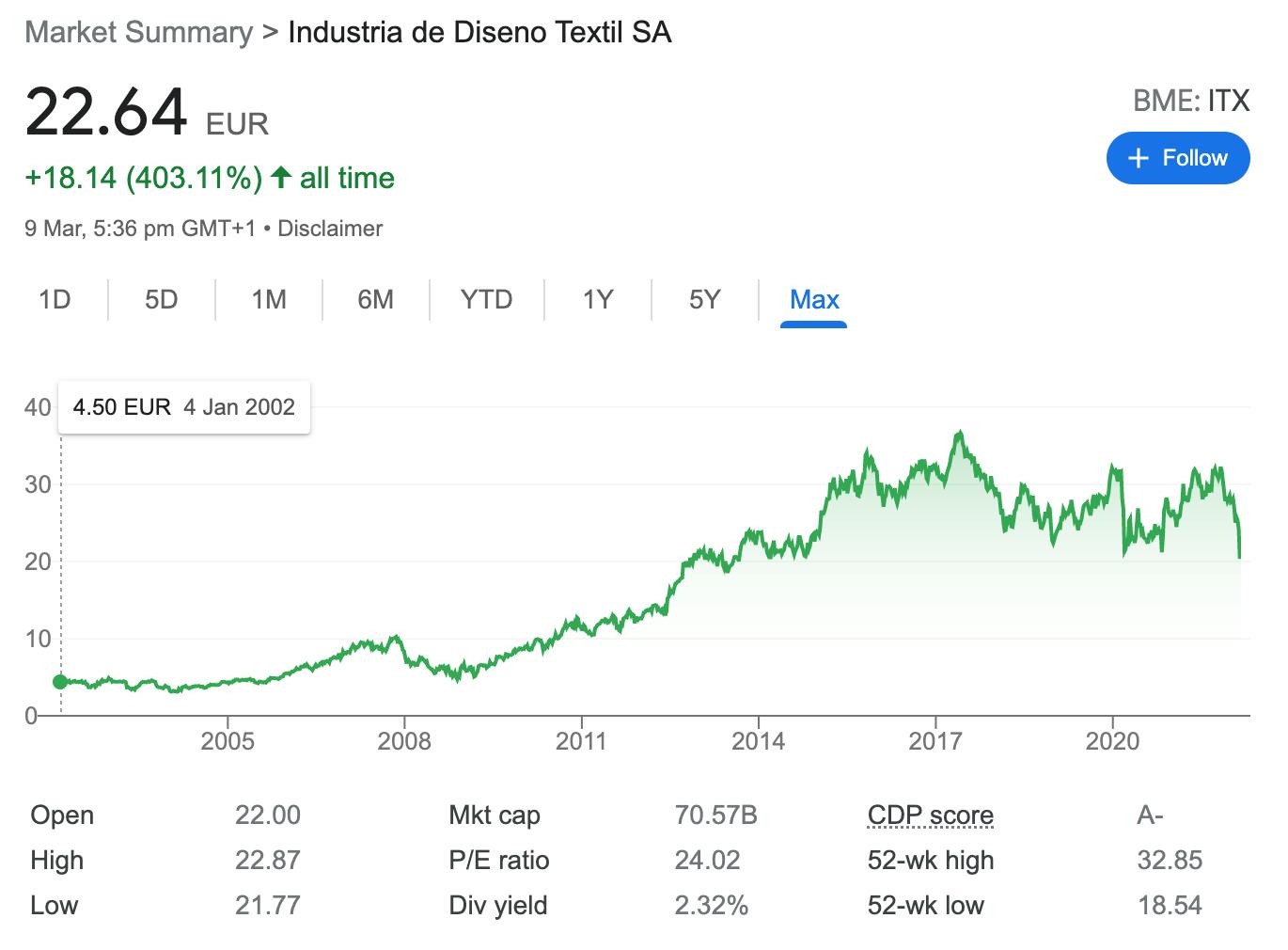Click the green up arrow icon
This screenshot has height=950, width=1288.
[x=280, y=177]
